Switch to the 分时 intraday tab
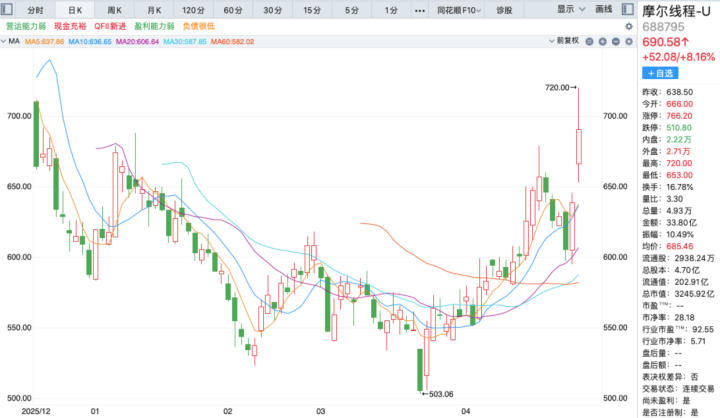 36,9
